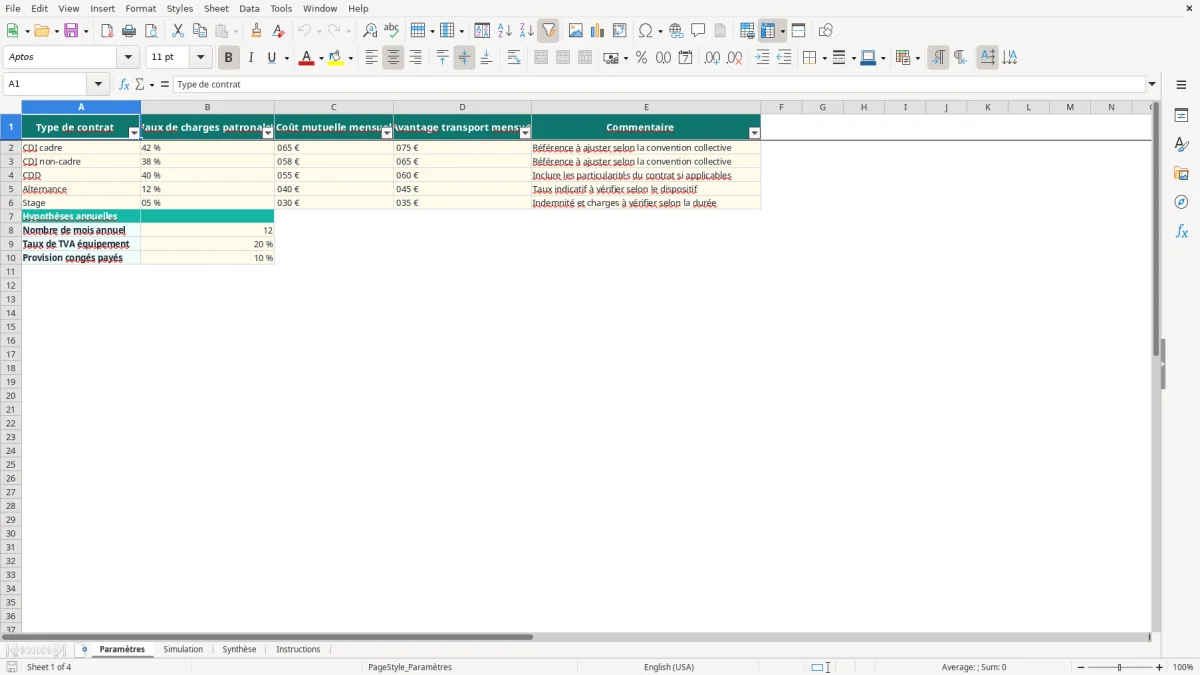This screenshot has height=675, width=1200.
Task: Open sidebar Gallery panel icon
Action: (x=1181, y=174)
